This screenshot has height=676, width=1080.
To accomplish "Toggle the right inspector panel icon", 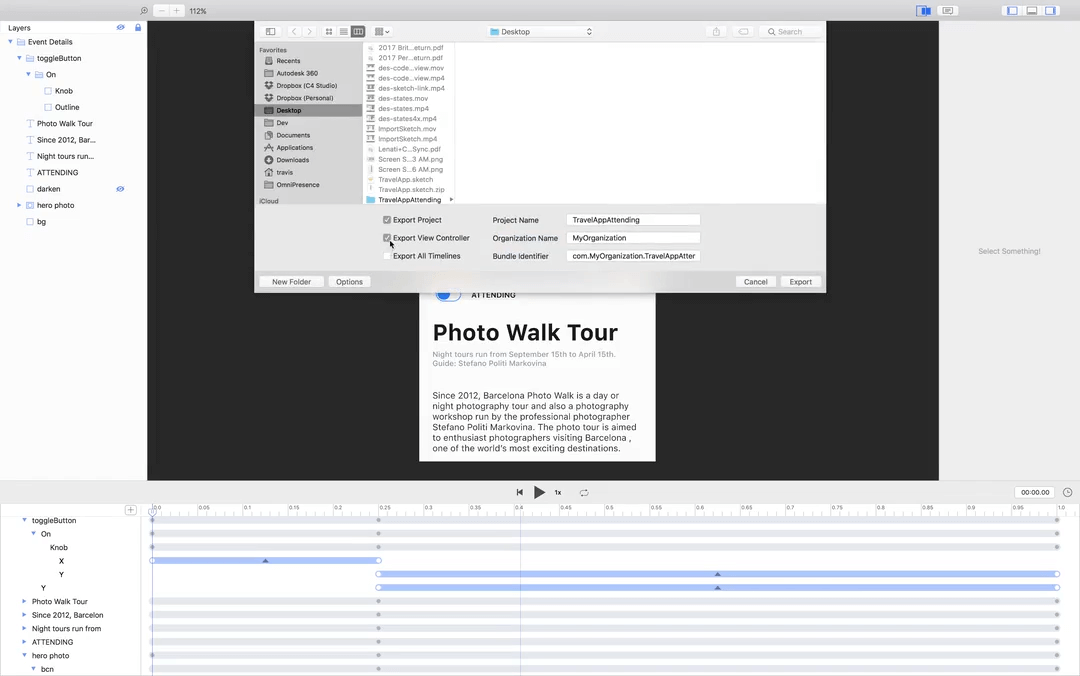I will tap(1050, 10).
